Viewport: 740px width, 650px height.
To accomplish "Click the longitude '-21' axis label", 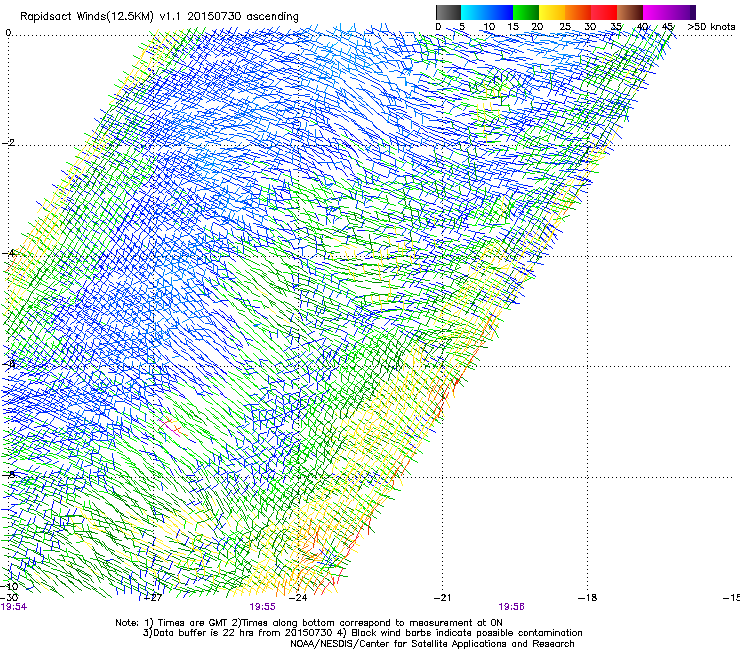I will (442, 598).
